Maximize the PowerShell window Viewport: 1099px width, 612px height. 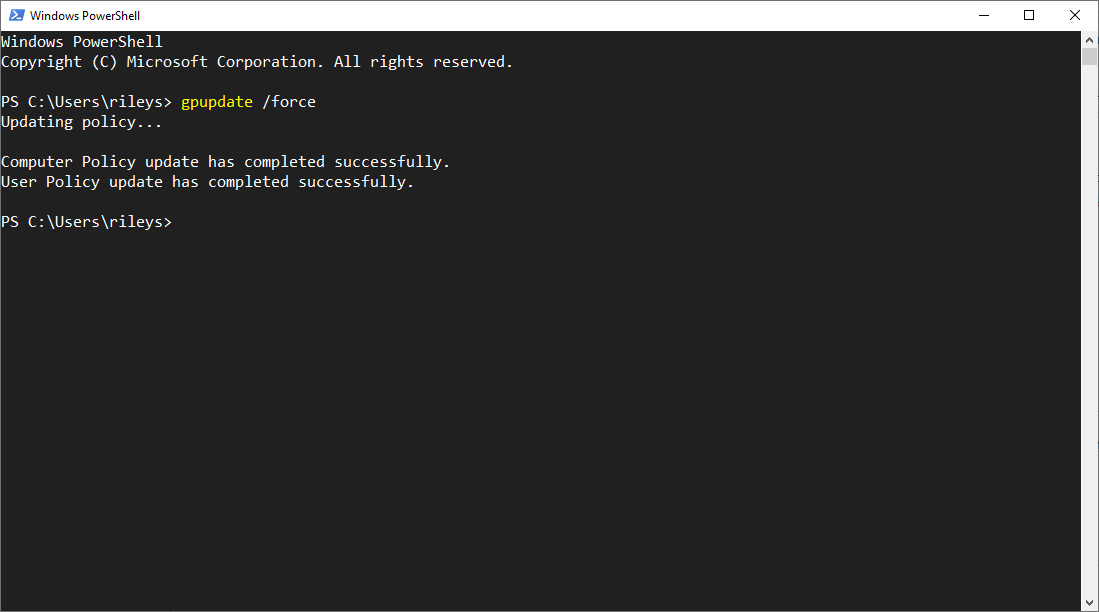(1028, 15)
